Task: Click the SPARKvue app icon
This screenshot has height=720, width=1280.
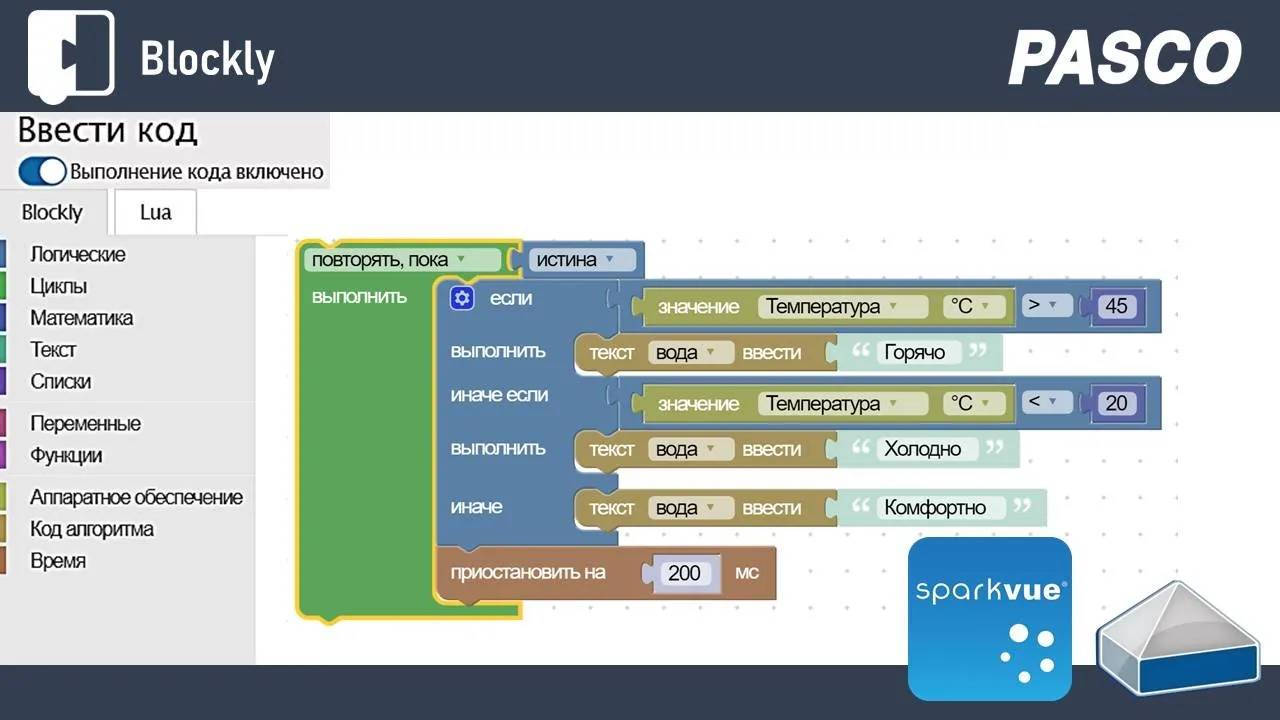Action: 989,618
